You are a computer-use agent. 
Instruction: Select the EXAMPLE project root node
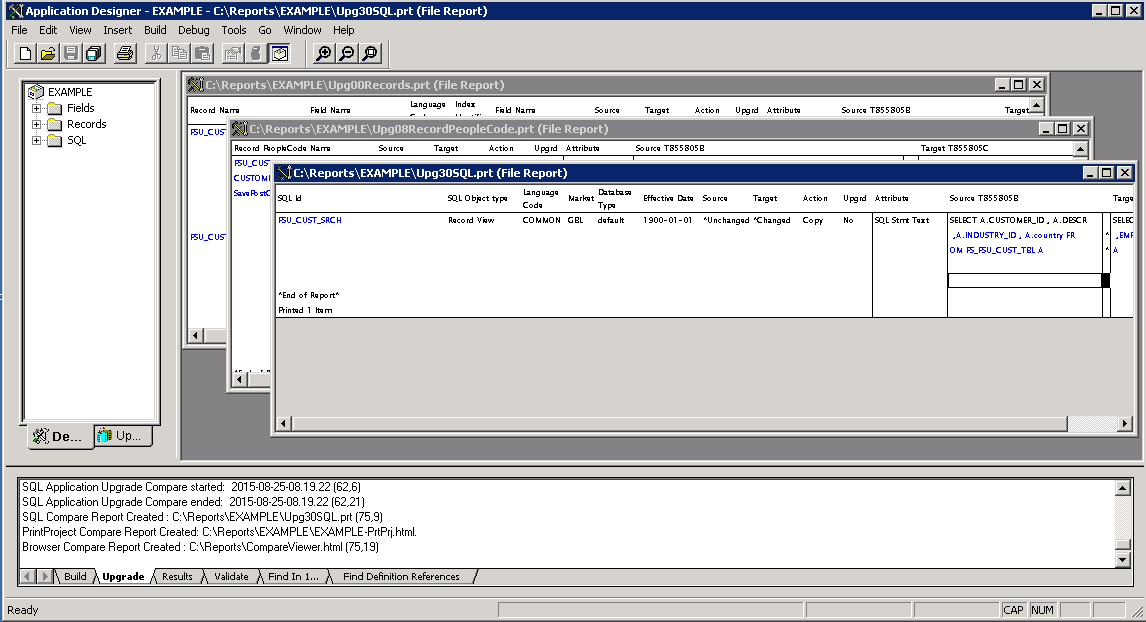click(70, 92)
